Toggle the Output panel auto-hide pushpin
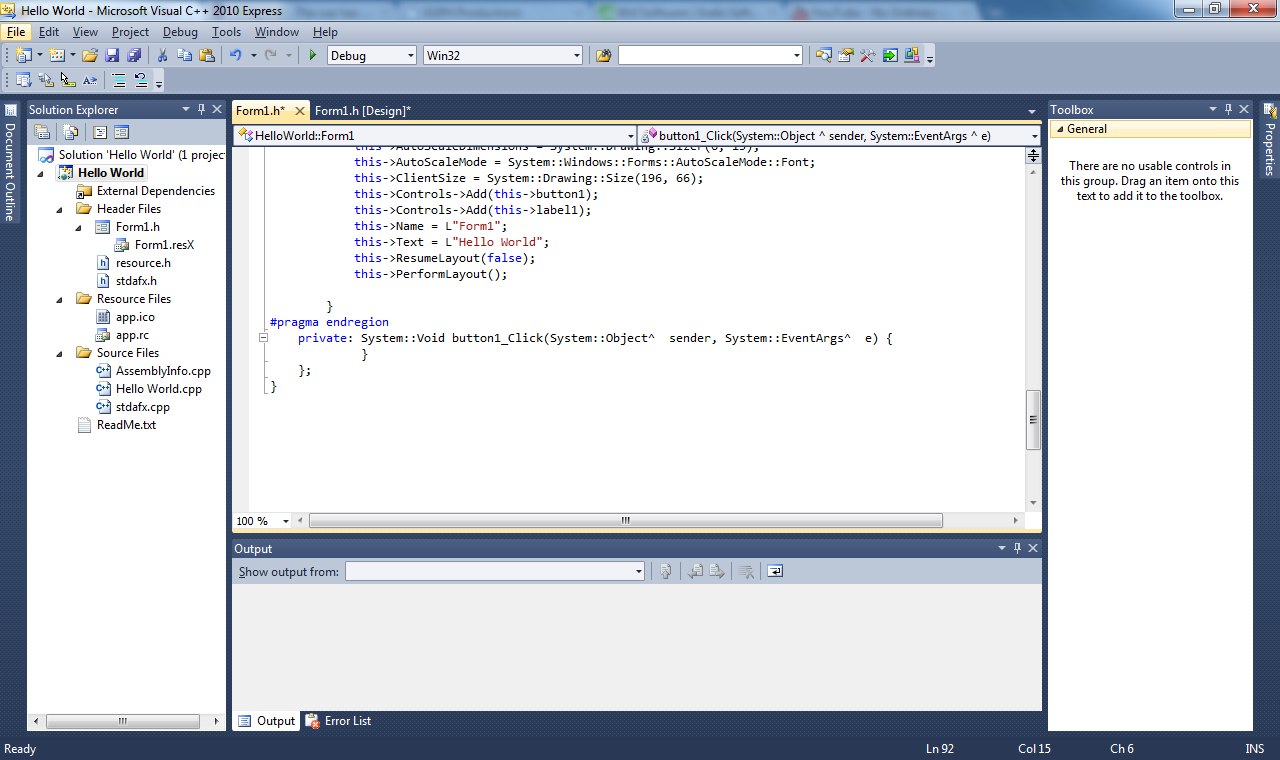 (1017, 548)
